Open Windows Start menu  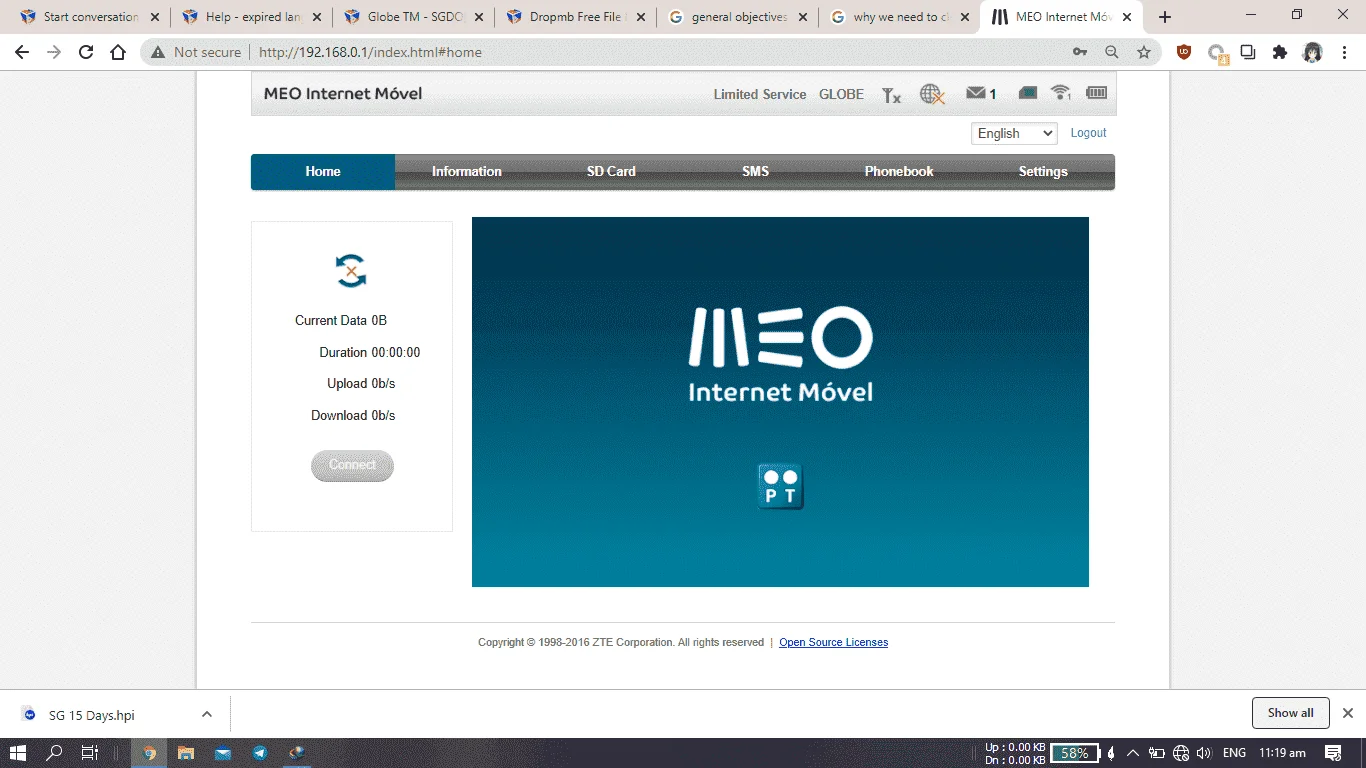[18, 753]
